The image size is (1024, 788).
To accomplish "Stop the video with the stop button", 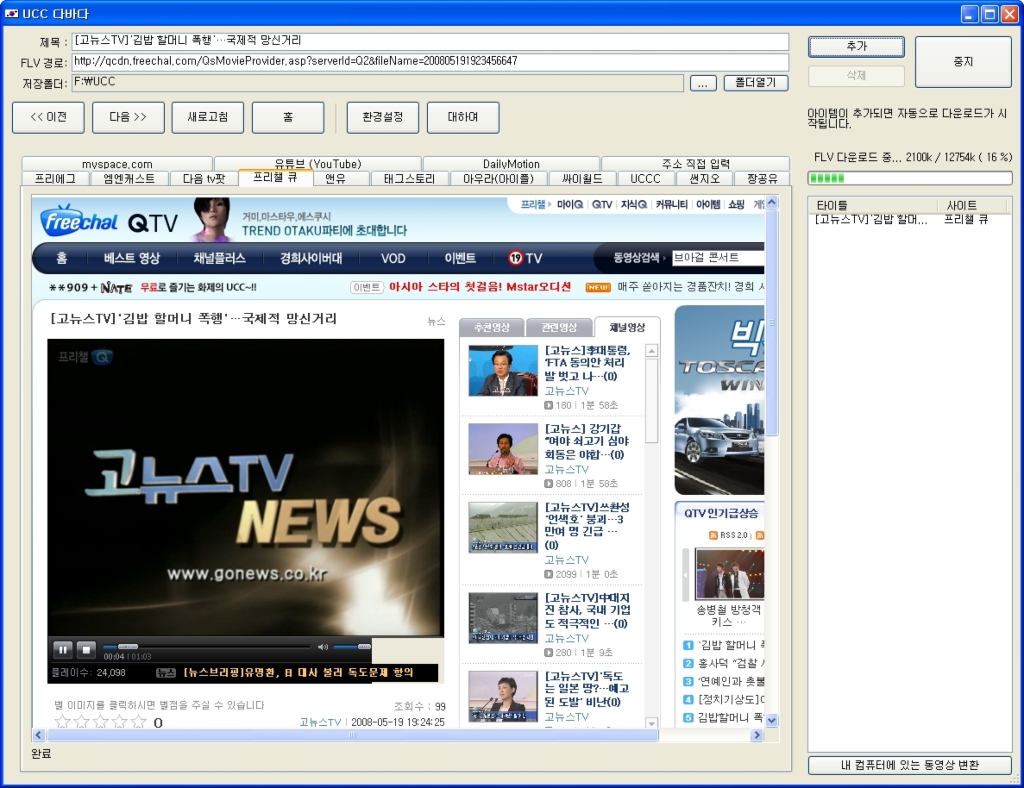I will [86, 650].
